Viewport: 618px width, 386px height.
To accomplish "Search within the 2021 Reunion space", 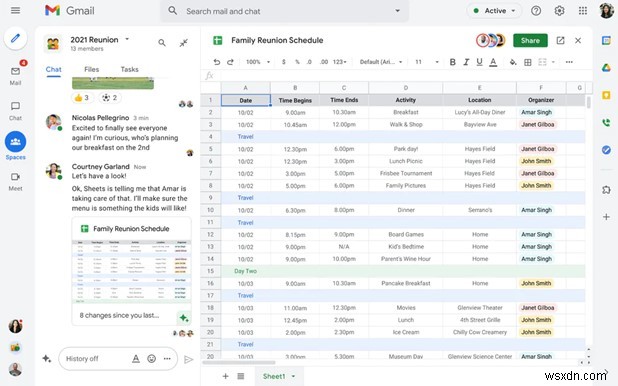I will coord(162,43).
